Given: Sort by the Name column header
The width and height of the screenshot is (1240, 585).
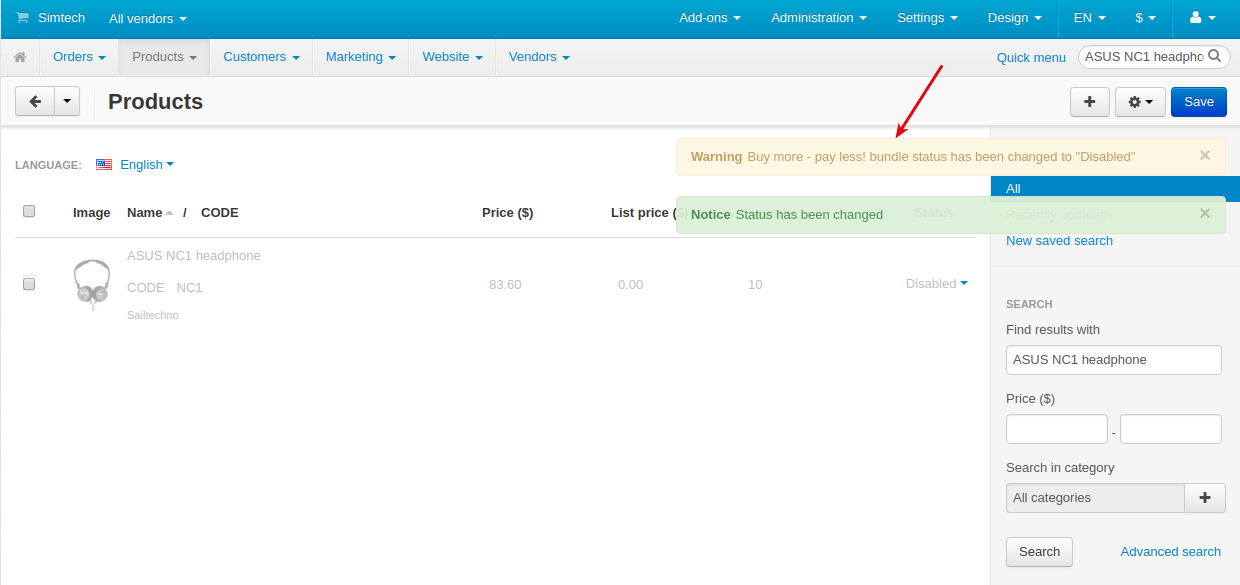Looking at the screenshot, I should [x=145, y=213].
